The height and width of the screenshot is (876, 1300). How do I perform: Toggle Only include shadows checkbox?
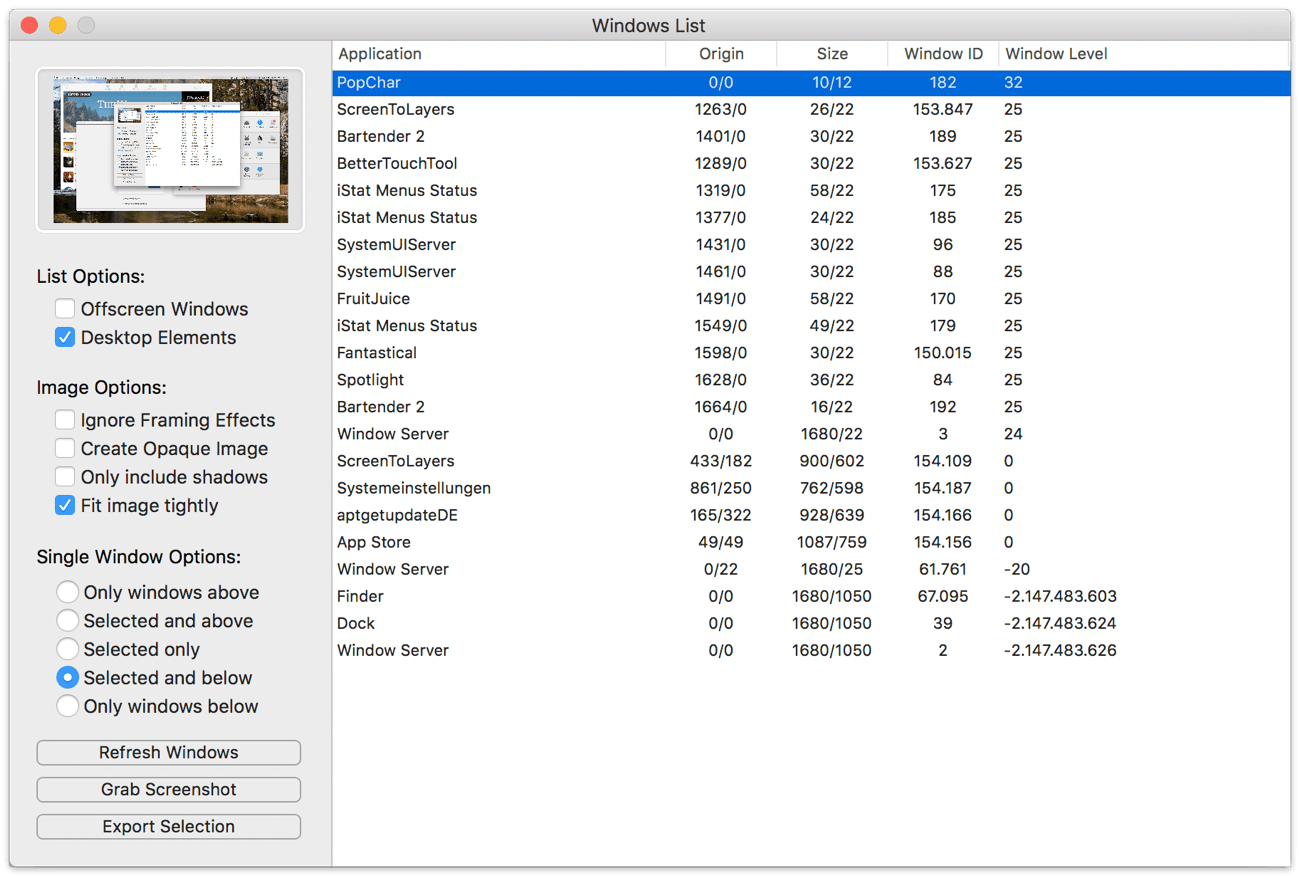pyautogui.click(x=65, y=477)
